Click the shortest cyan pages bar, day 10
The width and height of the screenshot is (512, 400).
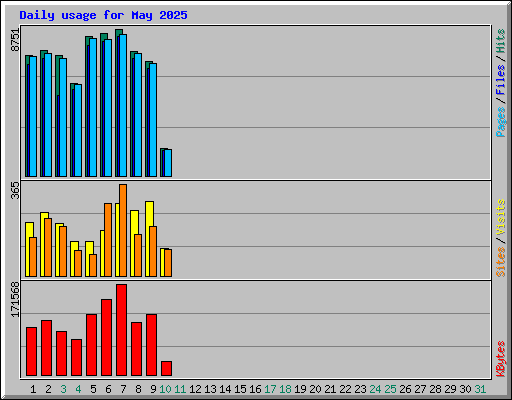click(168, 163)
